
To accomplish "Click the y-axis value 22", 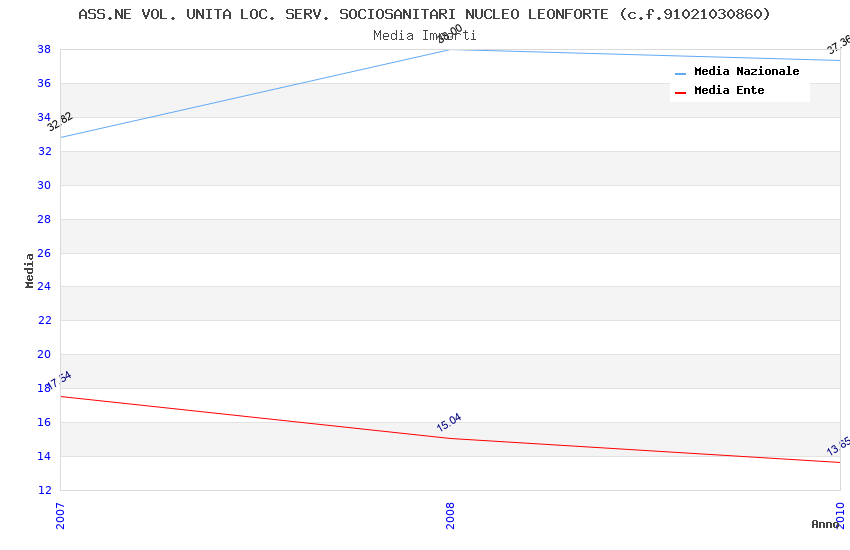I will coord(44,320).
